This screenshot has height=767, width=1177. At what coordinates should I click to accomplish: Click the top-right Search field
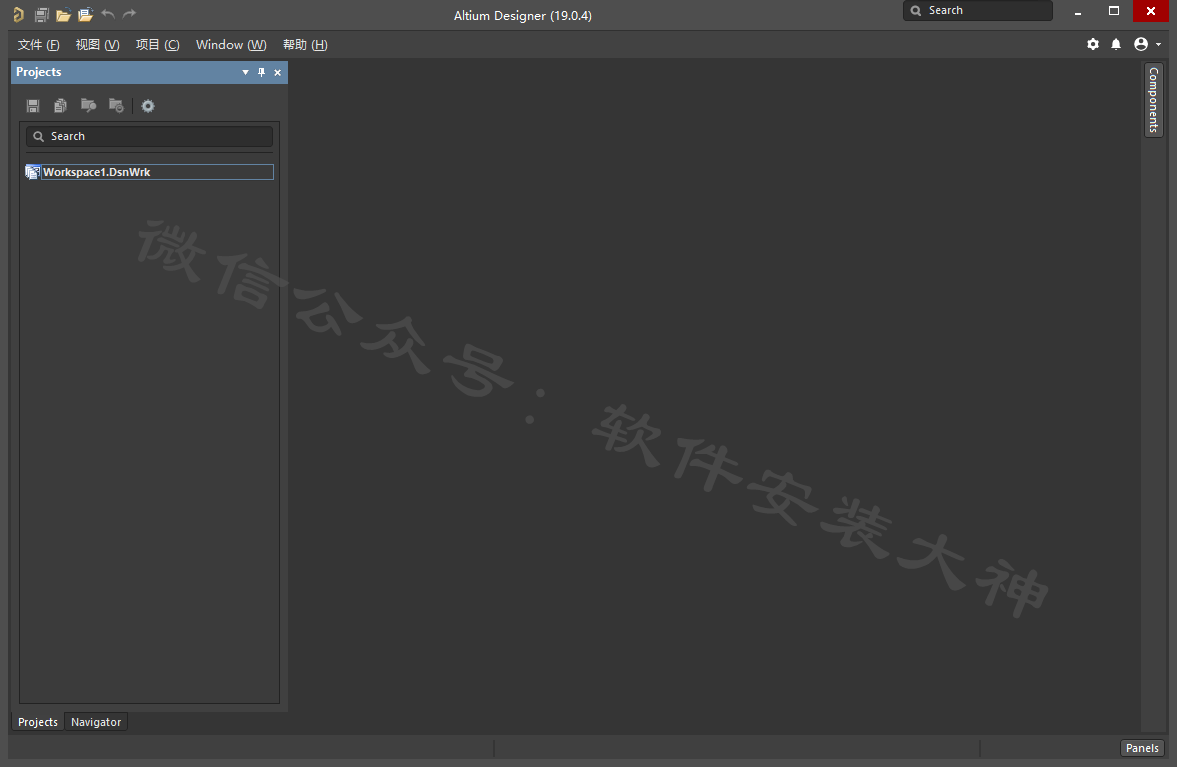[x=977, y=11]
